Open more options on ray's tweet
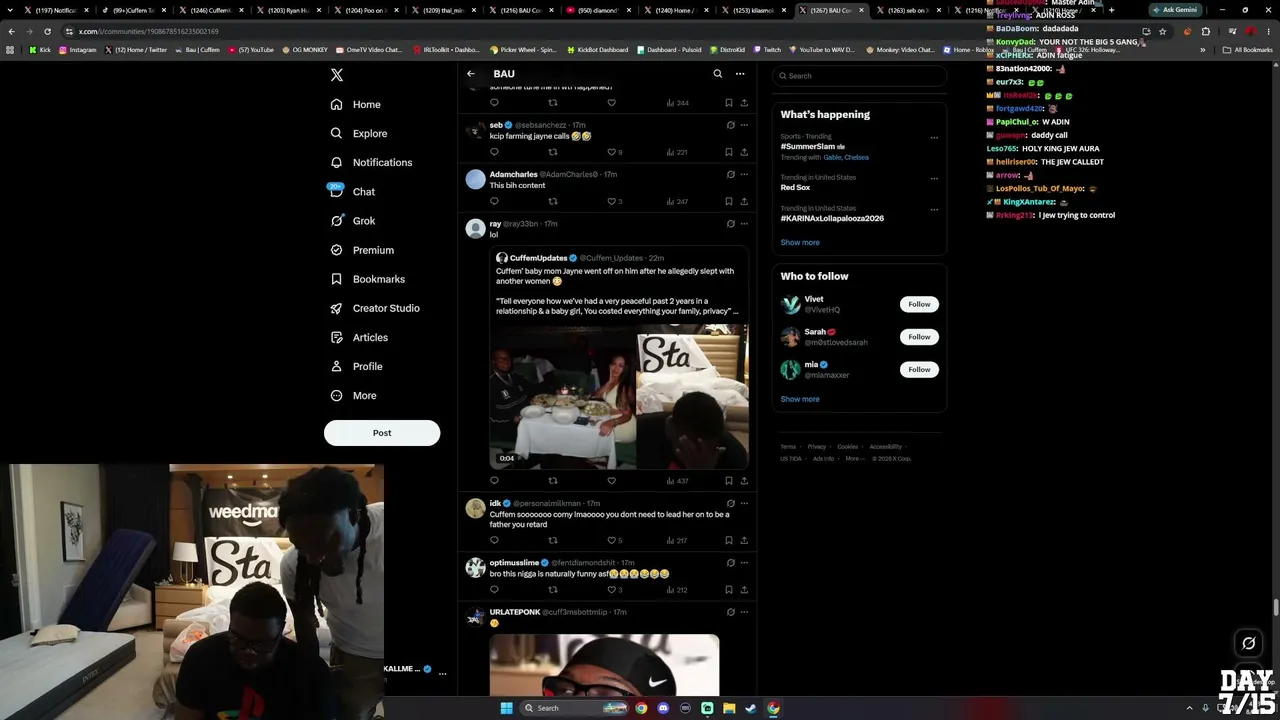This screenshot has width=1280, height=720. [744, 223]
